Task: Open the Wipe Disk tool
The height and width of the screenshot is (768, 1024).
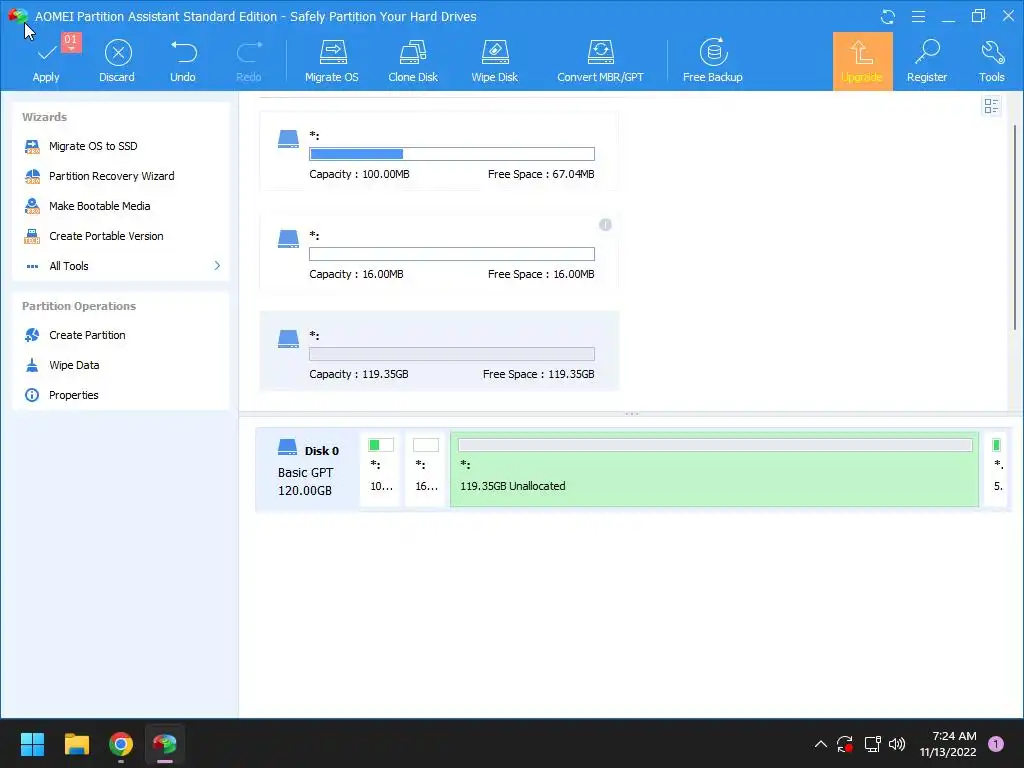Action: click(x=494, y=61)
